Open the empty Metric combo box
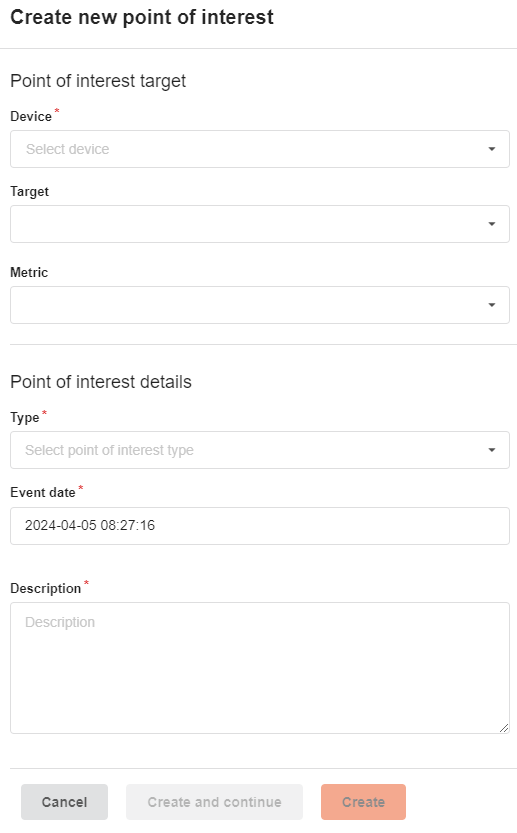 coord(260,305)
